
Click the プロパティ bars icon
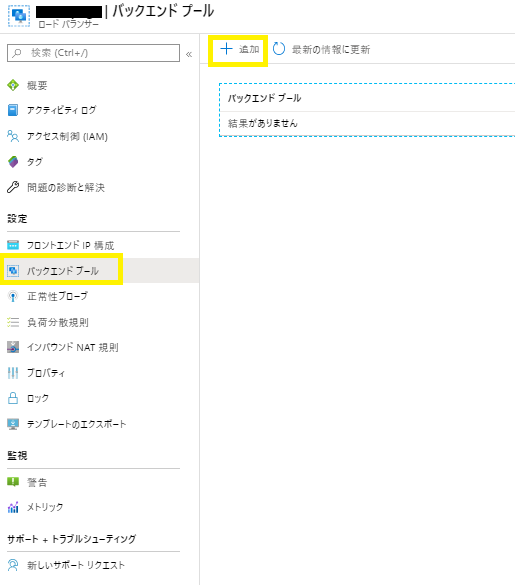pos(13,373)
